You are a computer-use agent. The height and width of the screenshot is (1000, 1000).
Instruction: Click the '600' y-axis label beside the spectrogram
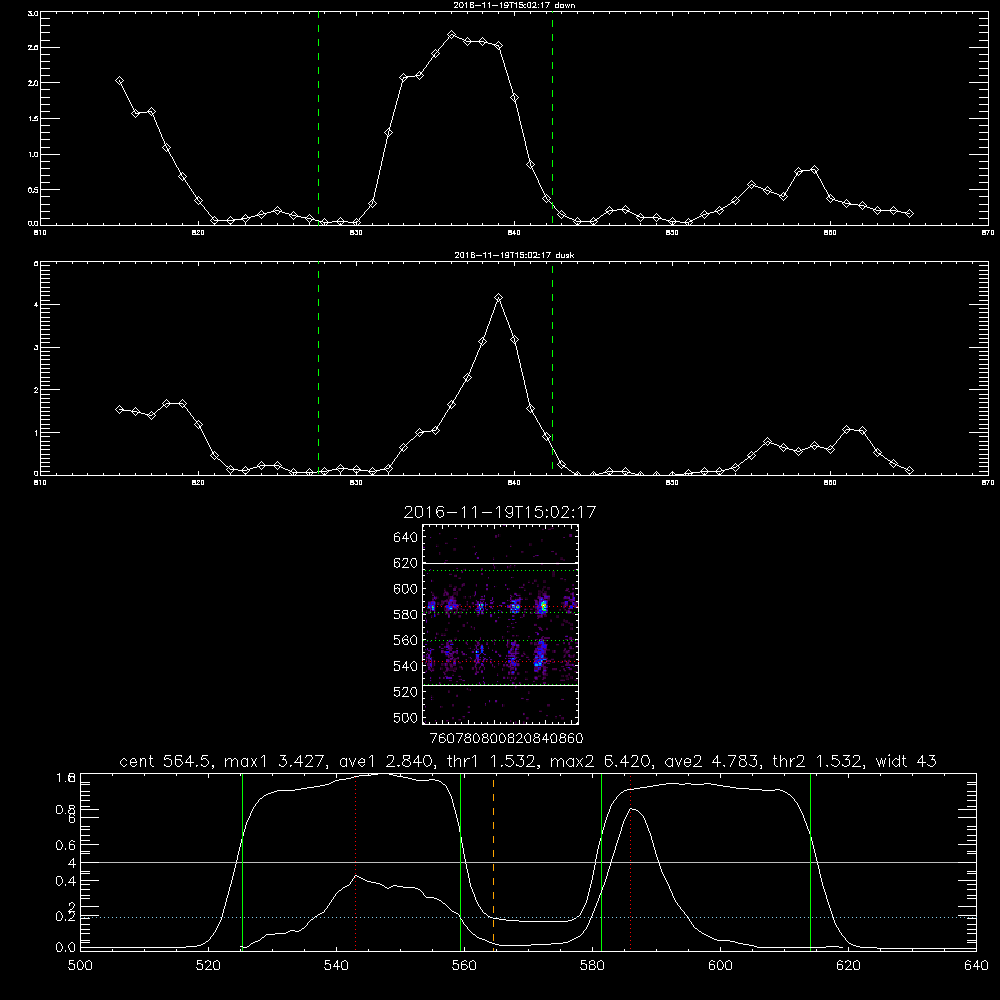coord(406,589)
